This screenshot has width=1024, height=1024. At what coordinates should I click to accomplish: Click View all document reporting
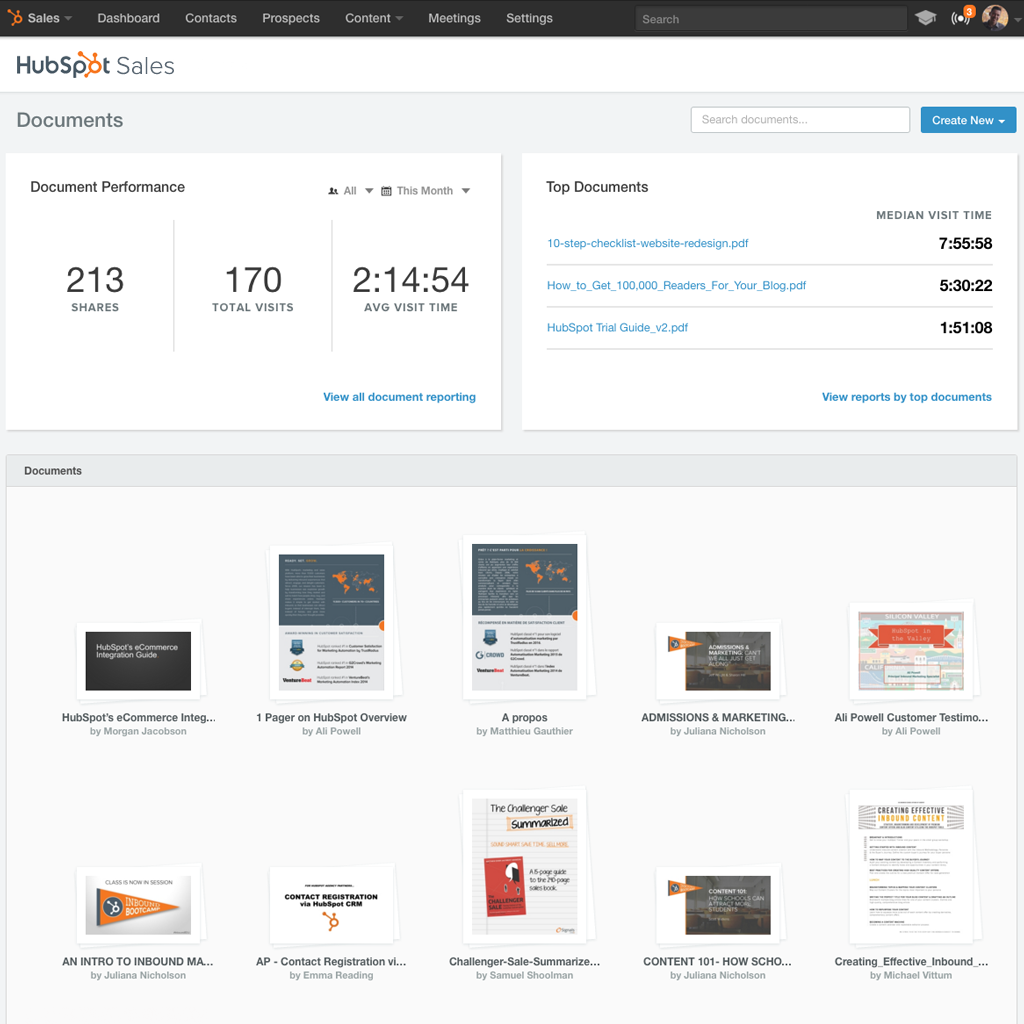(399, 397)
